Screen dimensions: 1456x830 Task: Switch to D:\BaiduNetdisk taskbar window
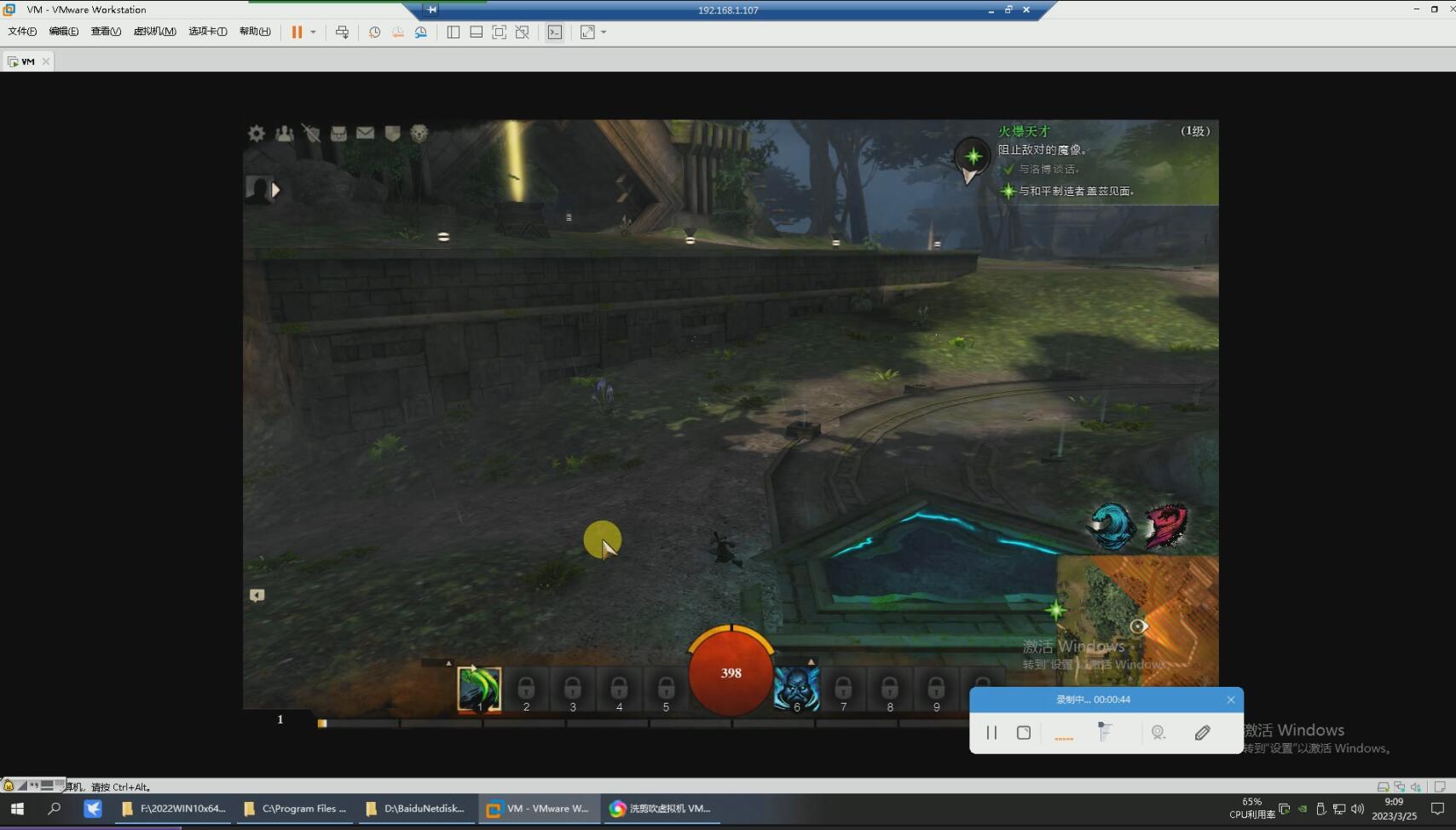pos(416,809)
